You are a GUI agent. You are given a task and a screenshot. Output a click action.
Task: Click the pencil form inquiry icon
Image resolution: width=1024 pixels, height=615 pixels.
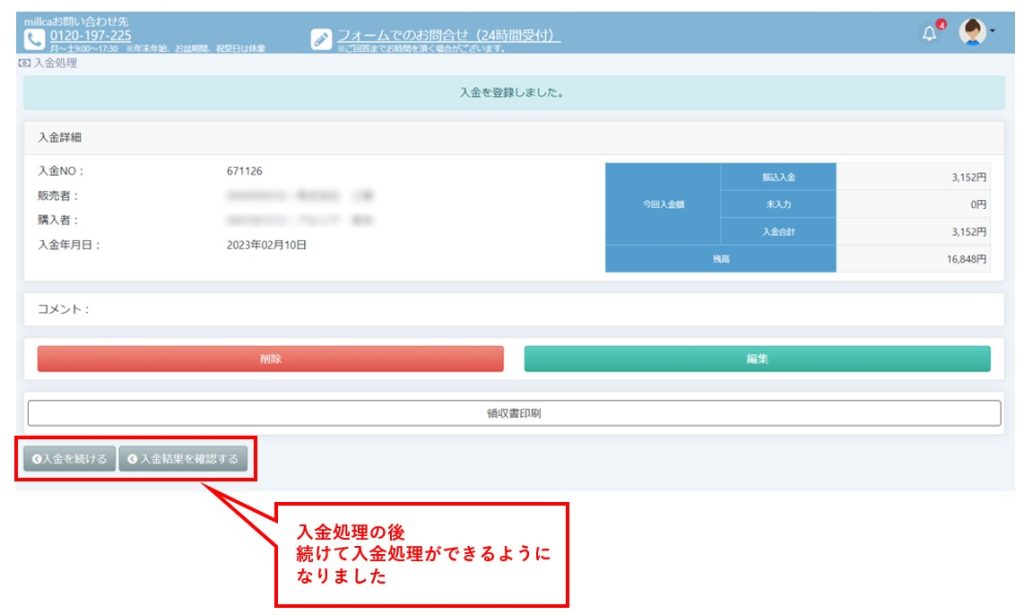click(x=321, y=39)
